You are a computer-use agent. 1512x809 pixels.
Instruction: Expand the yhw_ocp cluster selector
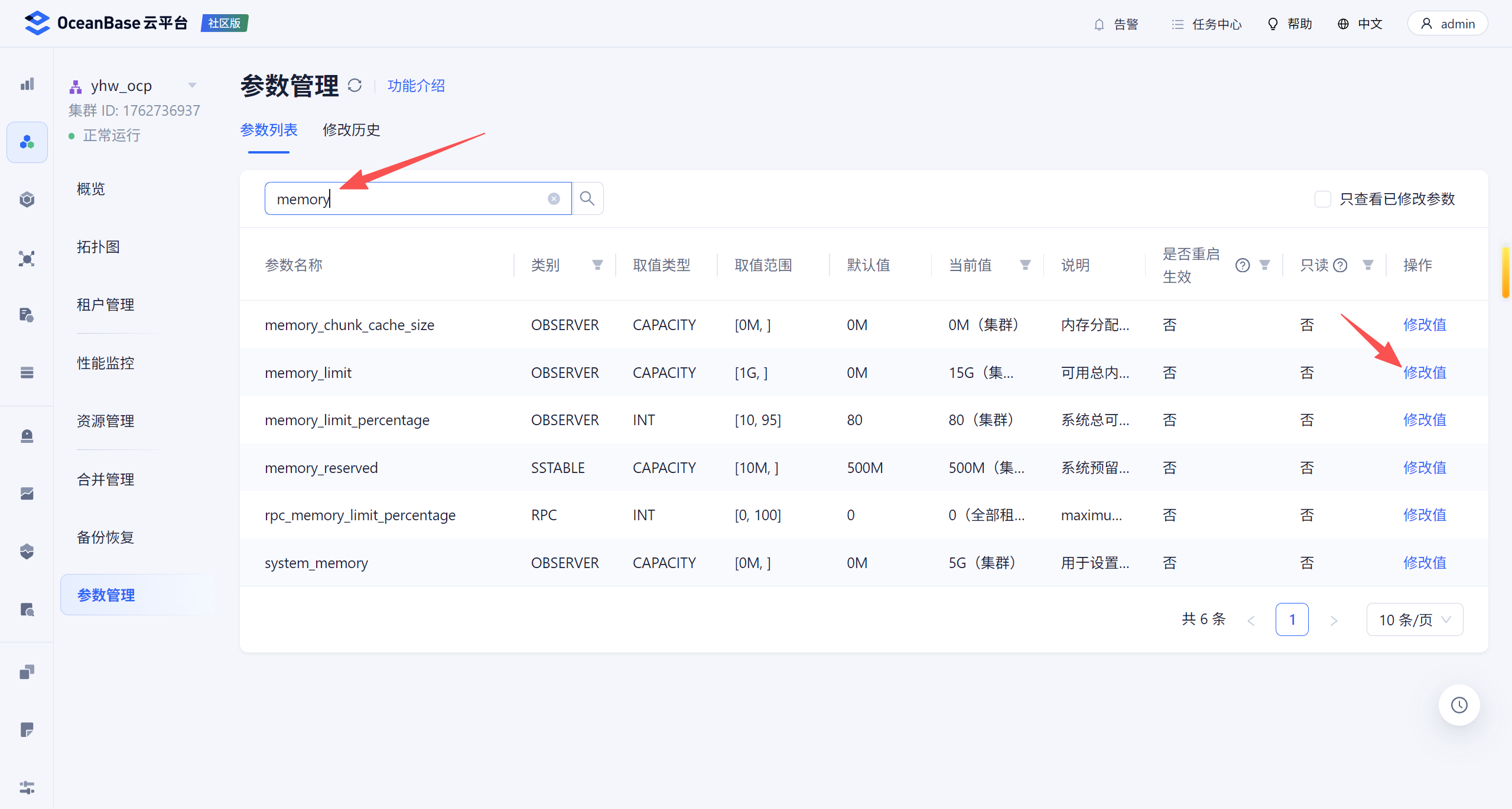coord(192,86)
